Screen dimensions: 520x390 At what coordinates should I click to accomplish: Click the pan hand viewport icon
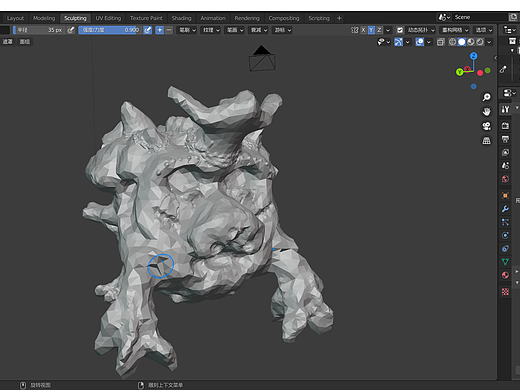tap(487, 111)
